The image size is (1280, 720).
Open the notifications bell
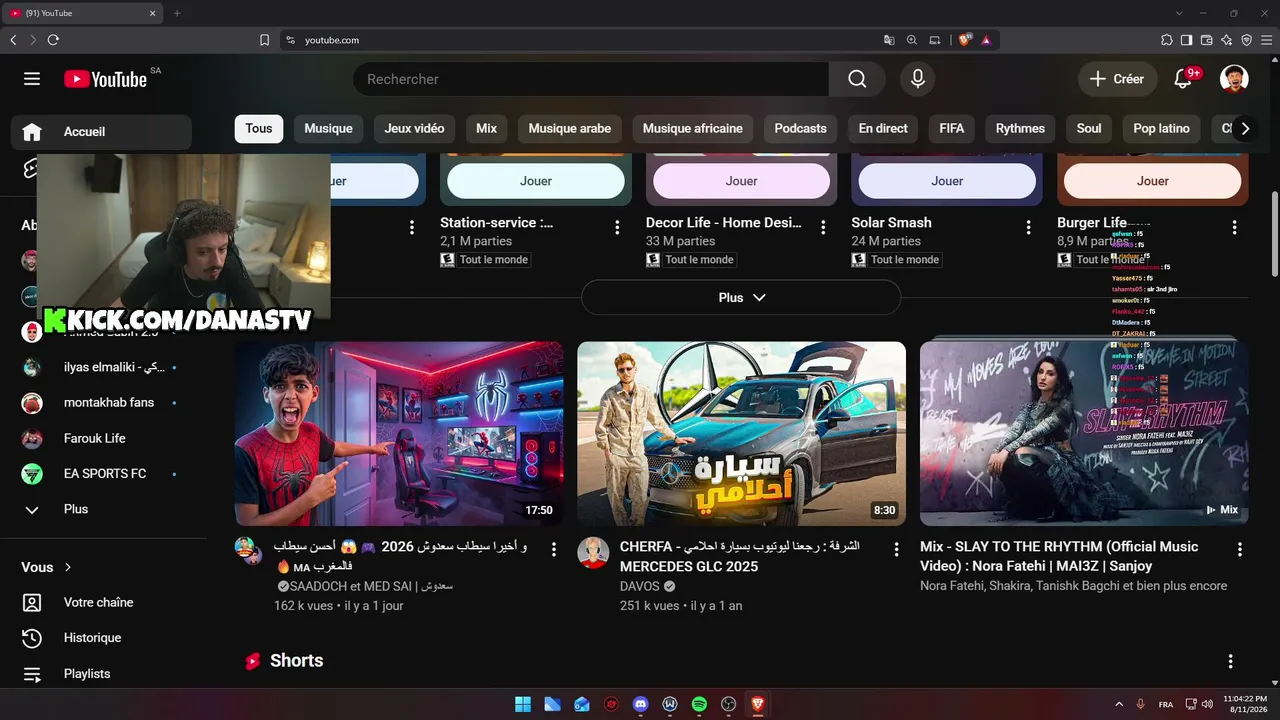pos(1184,79)
